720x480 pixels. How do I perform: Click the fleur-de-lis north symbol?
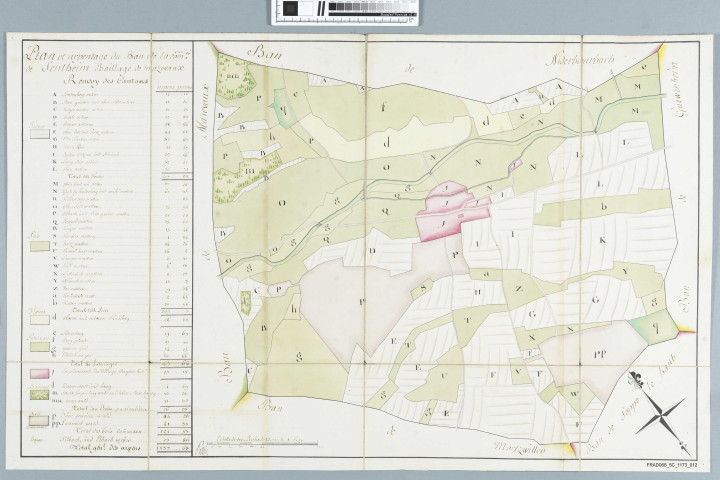tap(635, 380)
